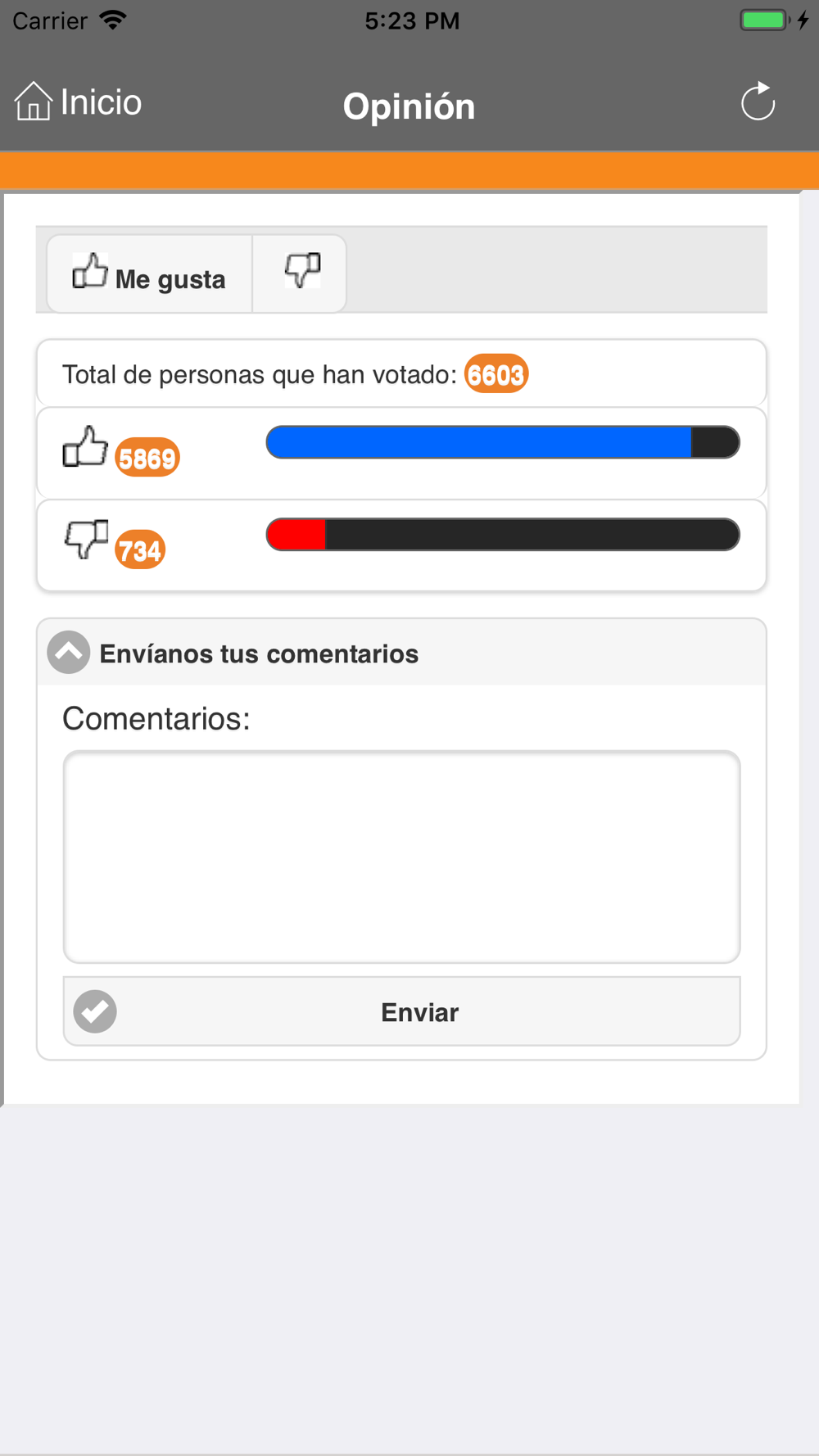Click the thumbs-up icon next to 5869

[x=85, y=447]
